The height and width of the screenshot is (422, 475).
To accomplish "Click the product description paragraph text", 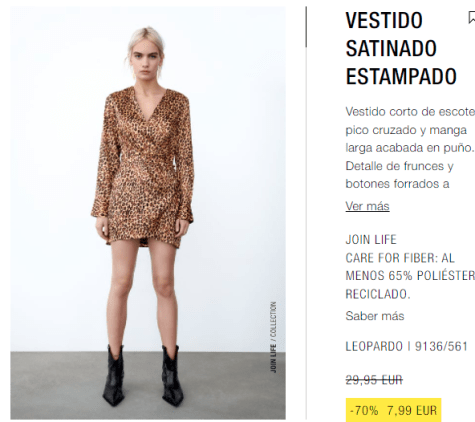I will click(410, 148).
